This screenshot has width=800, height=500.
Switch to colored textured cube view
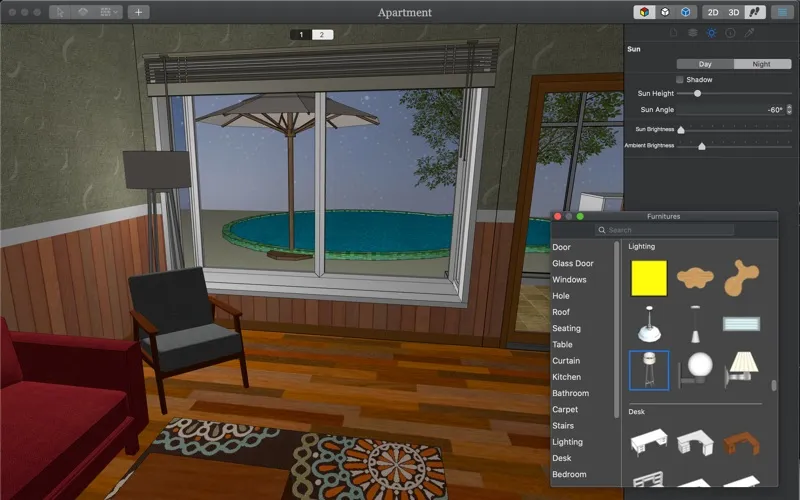coord(644,12)
